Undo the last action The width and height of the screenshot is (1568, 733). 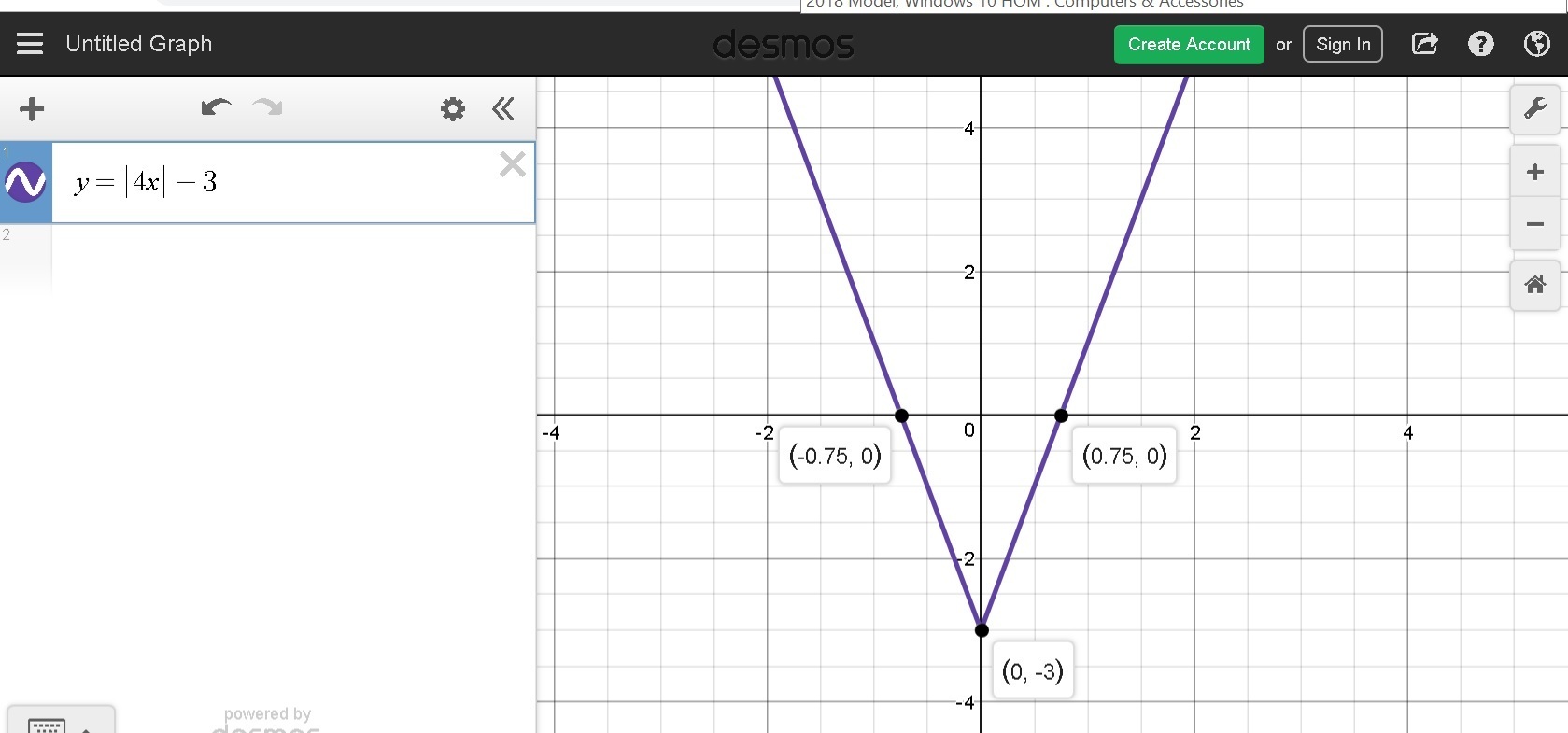216,107
